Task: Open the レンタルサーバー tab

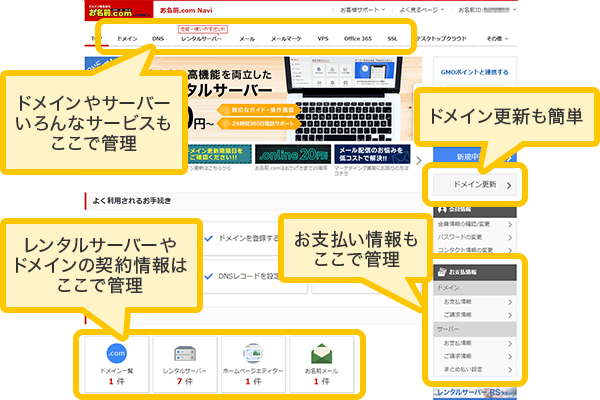Action: click(x=201, y=39)
